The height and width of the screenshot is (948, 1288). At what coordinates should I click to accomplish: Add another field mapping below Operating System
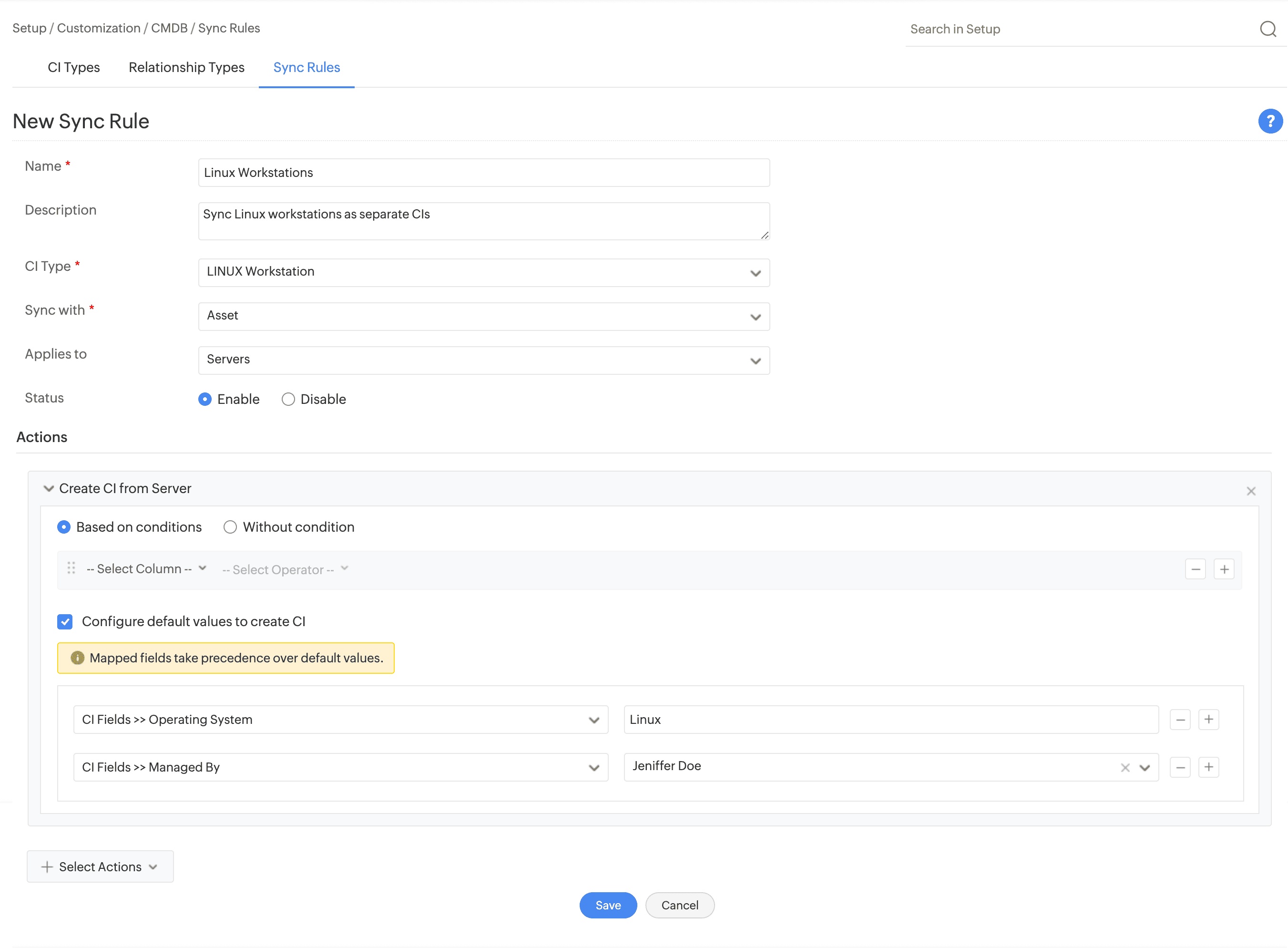click(x=1209, y=719)
